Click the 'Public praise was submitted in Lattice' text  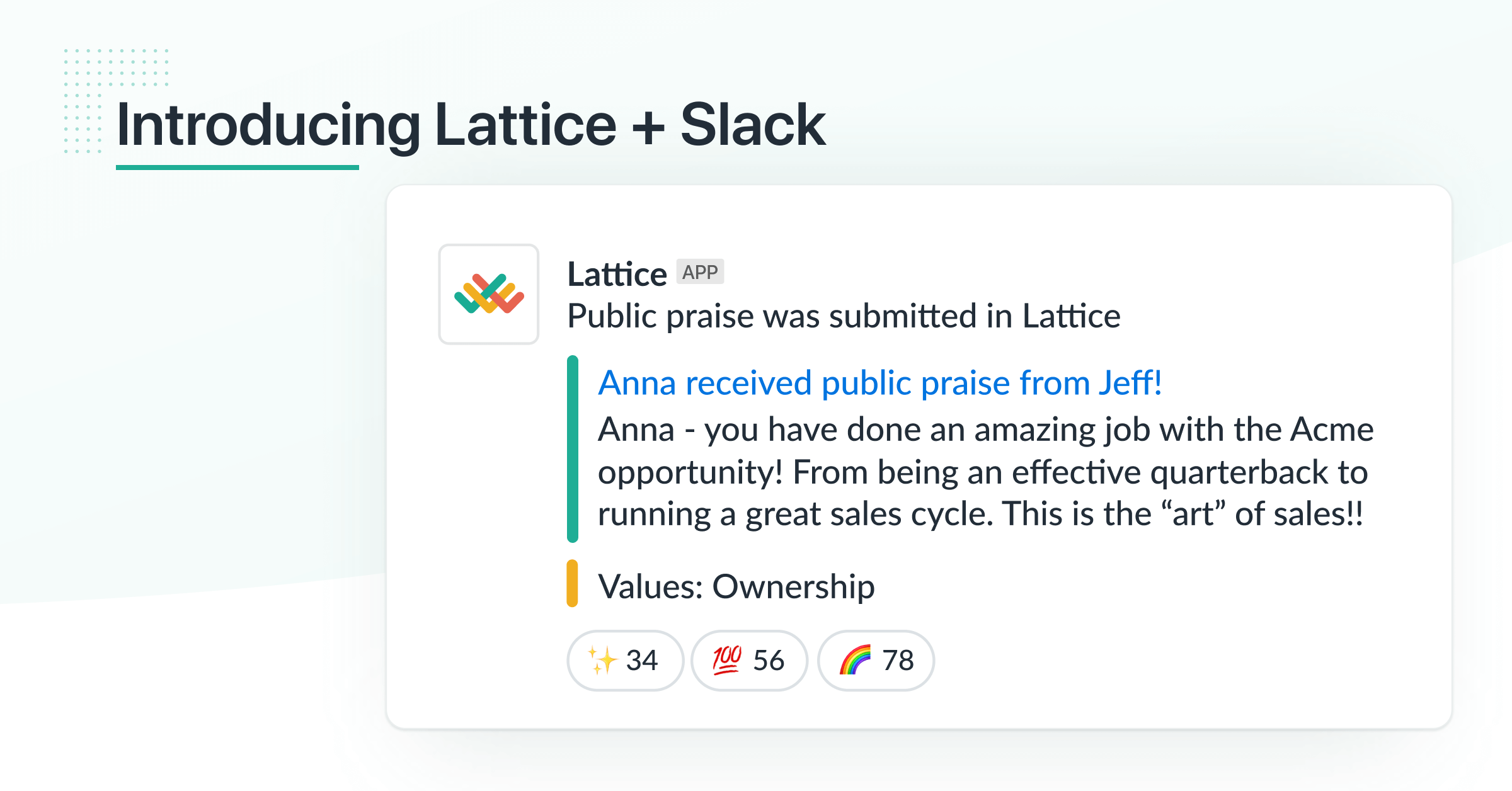point(844,316)
